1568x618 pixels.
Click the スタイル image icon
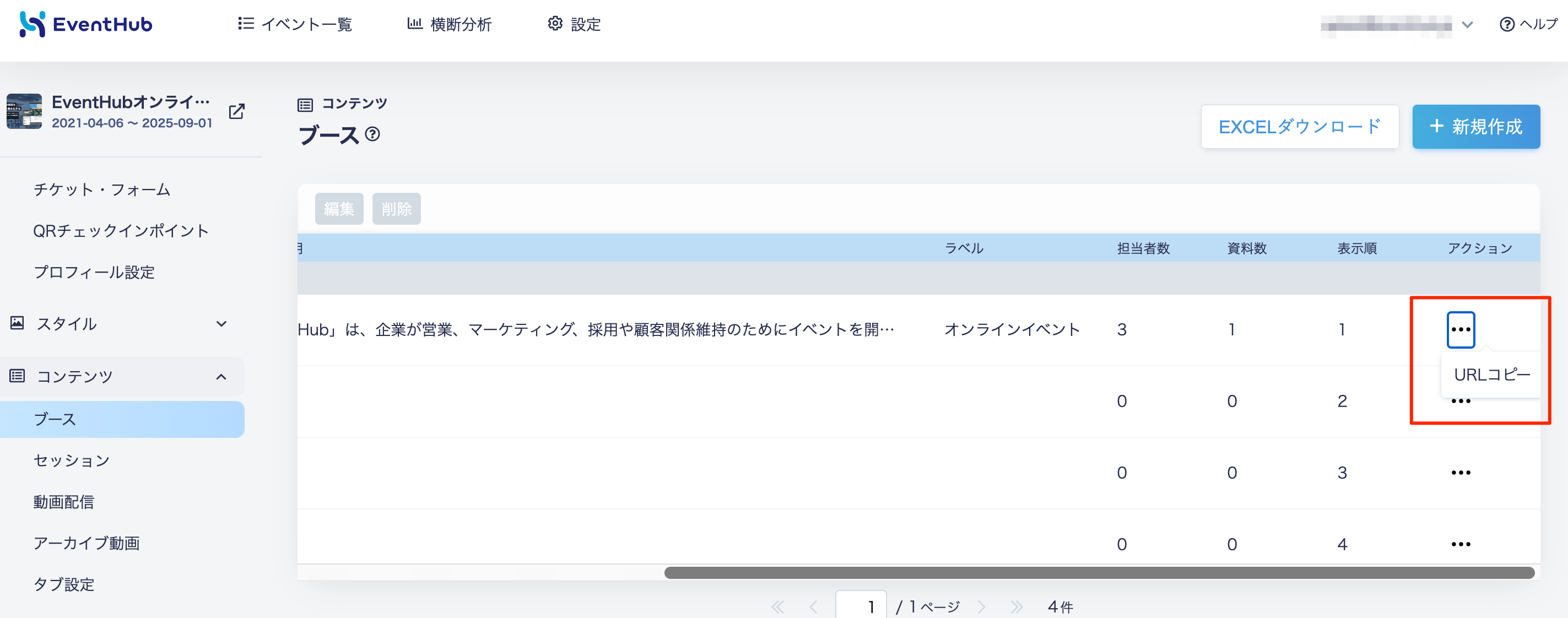pos(17,323)
